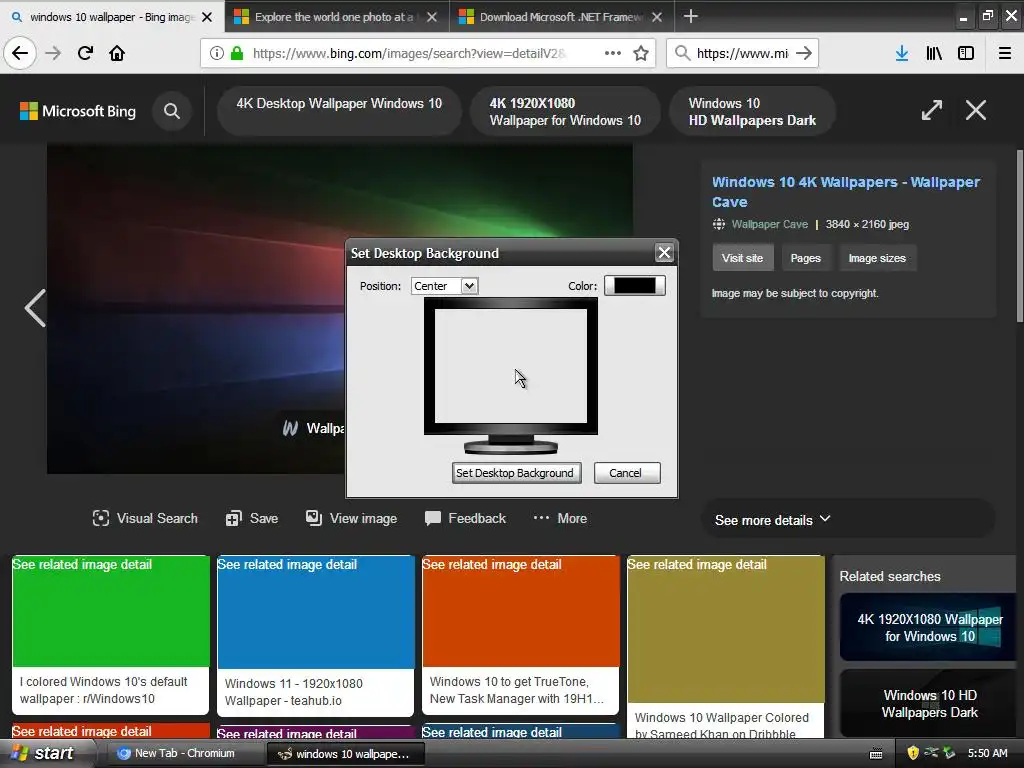Show previous image with left chevron
The height and width of the screenshot is (768, 1024).
coord(35,308)
